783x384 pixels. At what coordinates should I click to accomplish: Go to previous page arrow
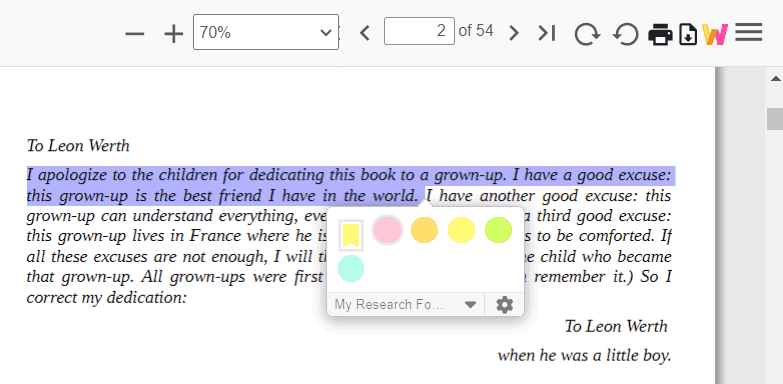pos(366,33)
